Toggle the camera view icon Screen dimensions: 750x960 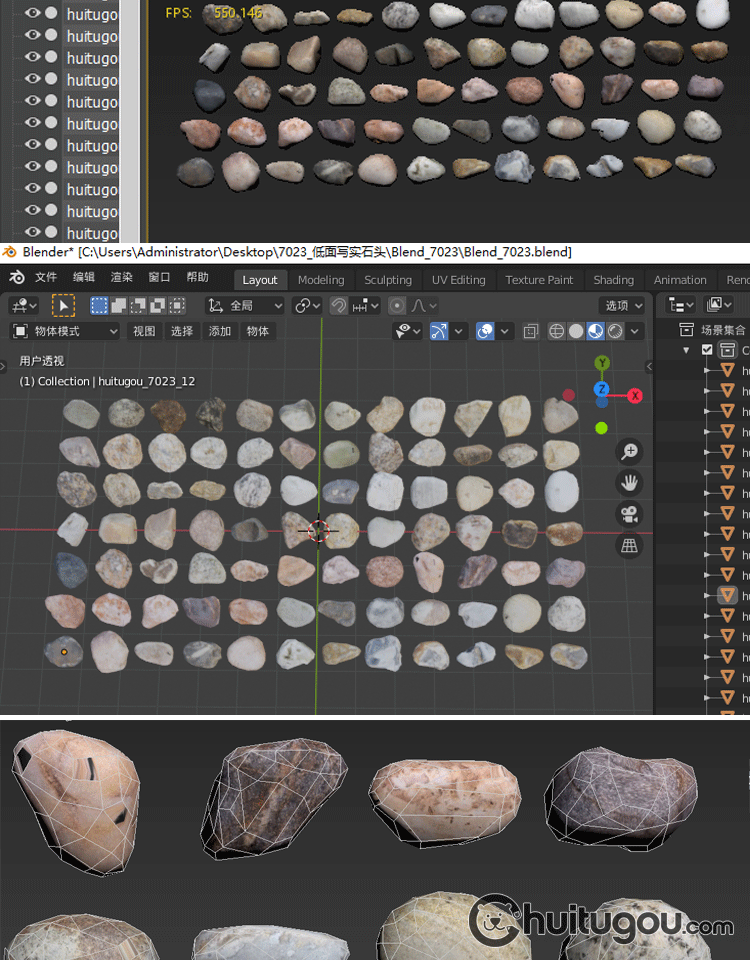(630, 515)
